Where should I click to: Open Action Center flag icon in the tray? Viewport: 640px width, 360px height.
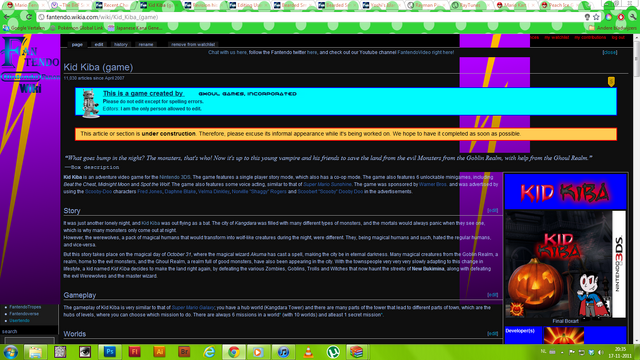tap(572, 352)
